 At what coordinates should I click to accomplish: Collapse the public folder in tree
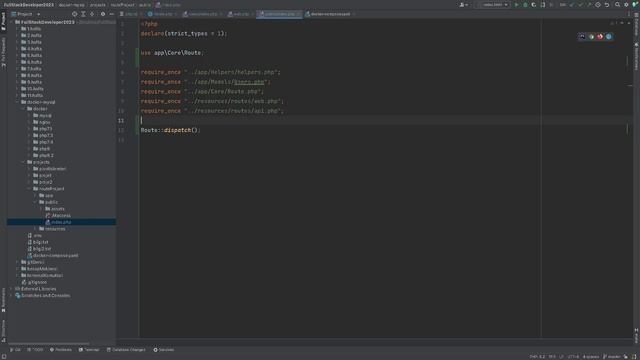click(x=36, y=202)
